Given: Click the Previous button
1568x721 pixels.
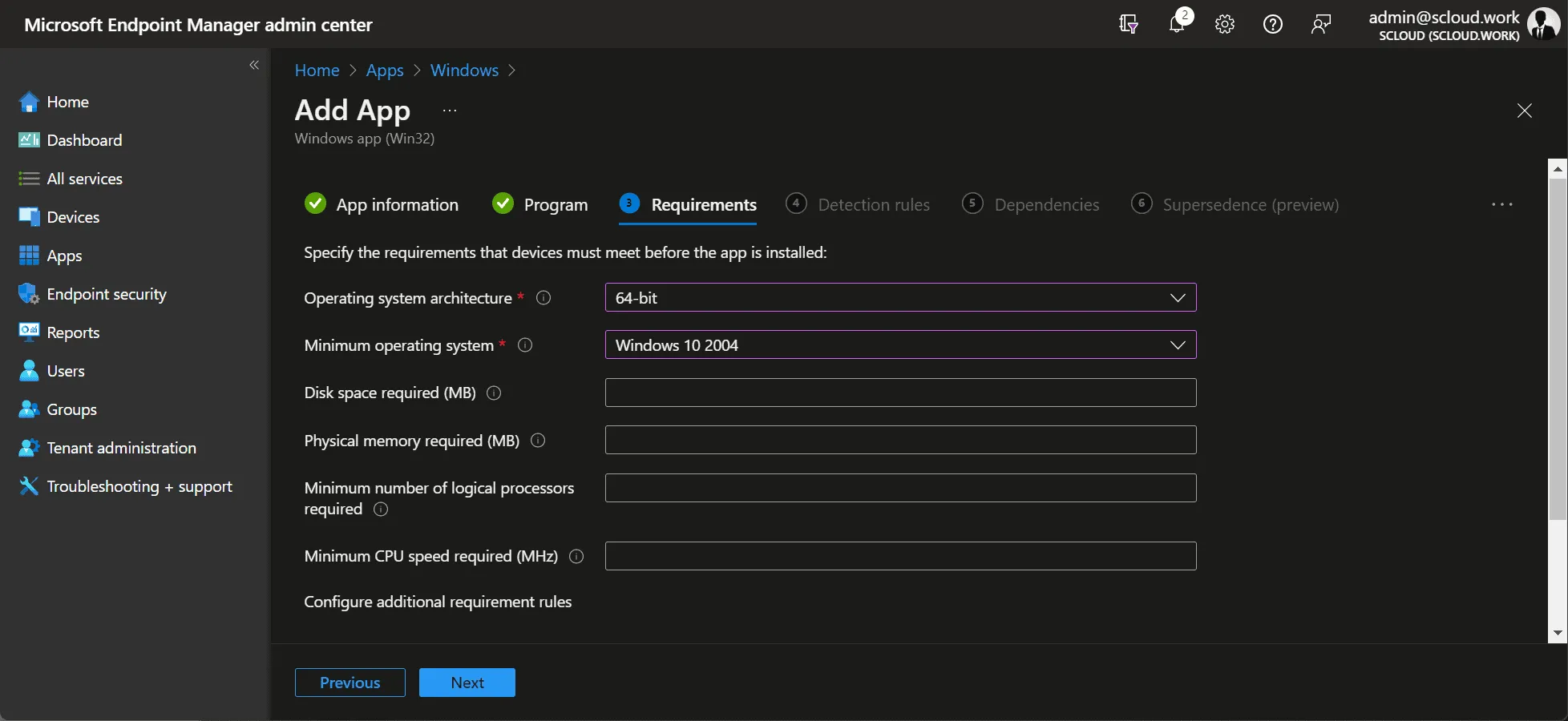Looking at the screenshot, I should point(350,683).
